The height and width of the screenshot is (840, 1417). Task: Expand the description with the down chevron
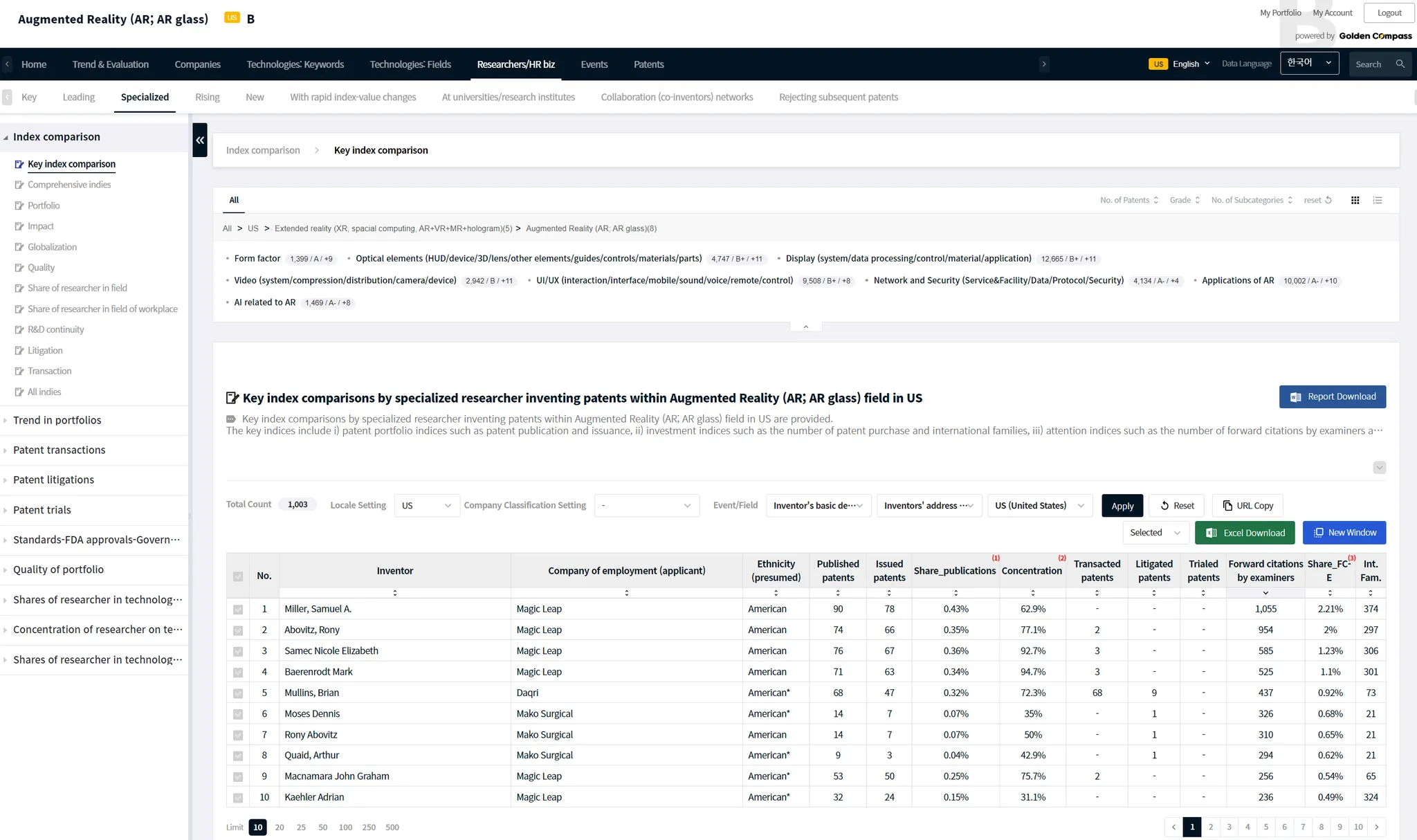1379,468
